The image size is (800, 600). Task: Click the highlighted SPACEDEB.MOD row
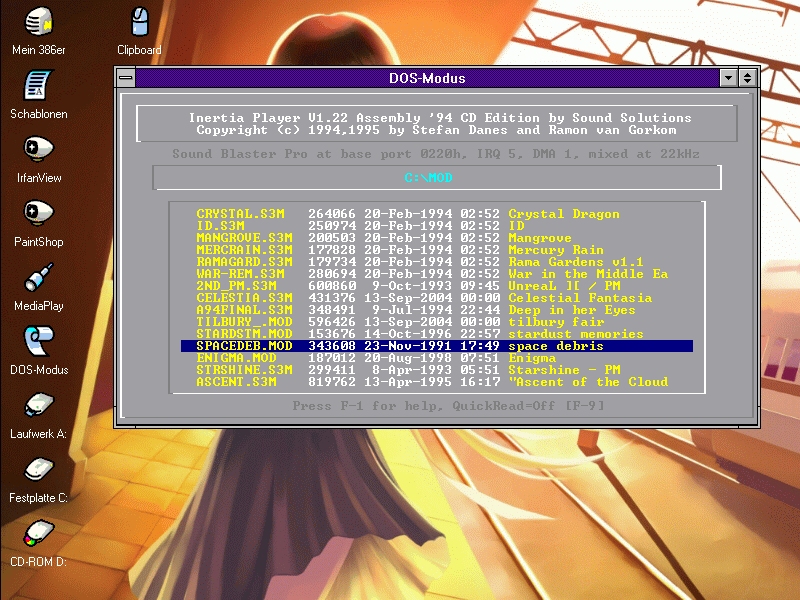437,346
